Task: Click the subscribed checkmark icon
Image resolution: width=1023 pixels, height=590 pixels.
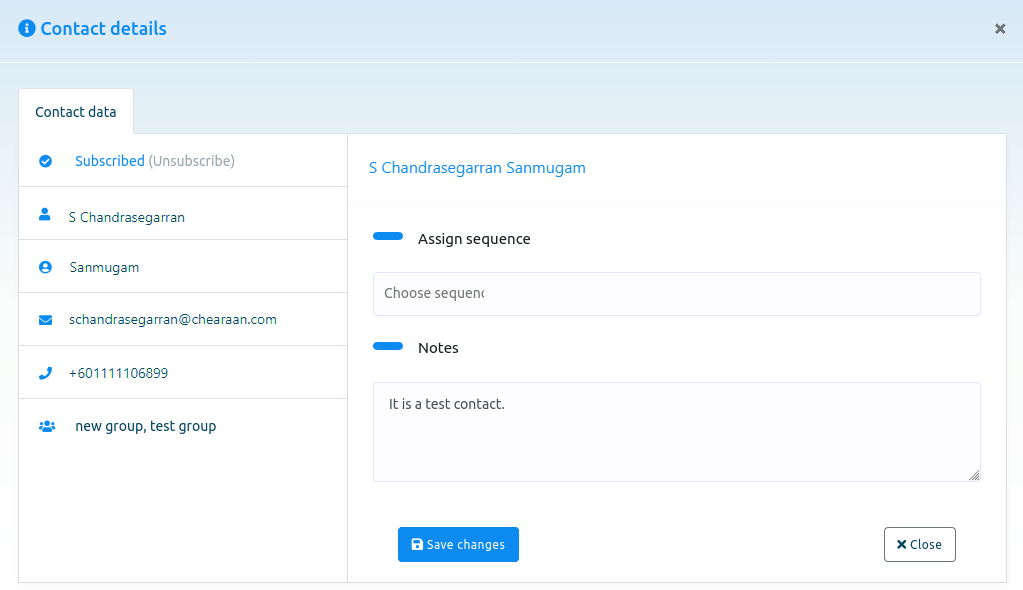Action: point(46,161)
